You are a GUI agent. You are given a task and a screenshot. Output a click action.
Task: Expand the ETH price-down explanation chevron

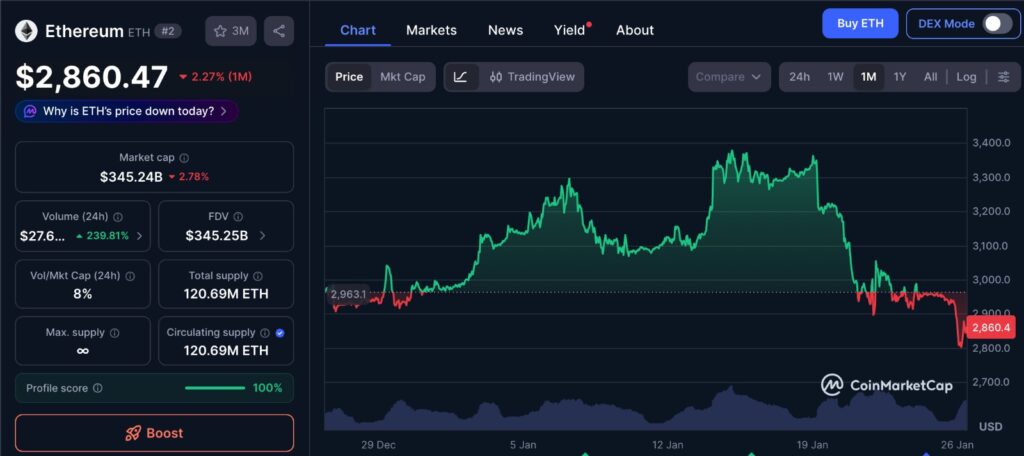(224, 111)
